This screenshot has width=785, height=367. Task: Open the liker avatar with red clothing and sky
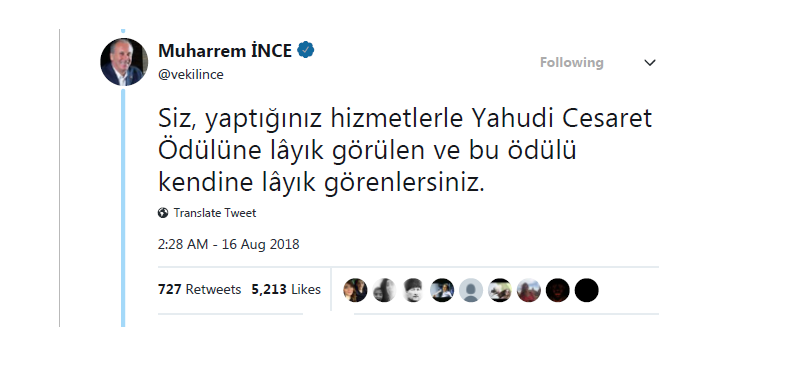[529, 290]
